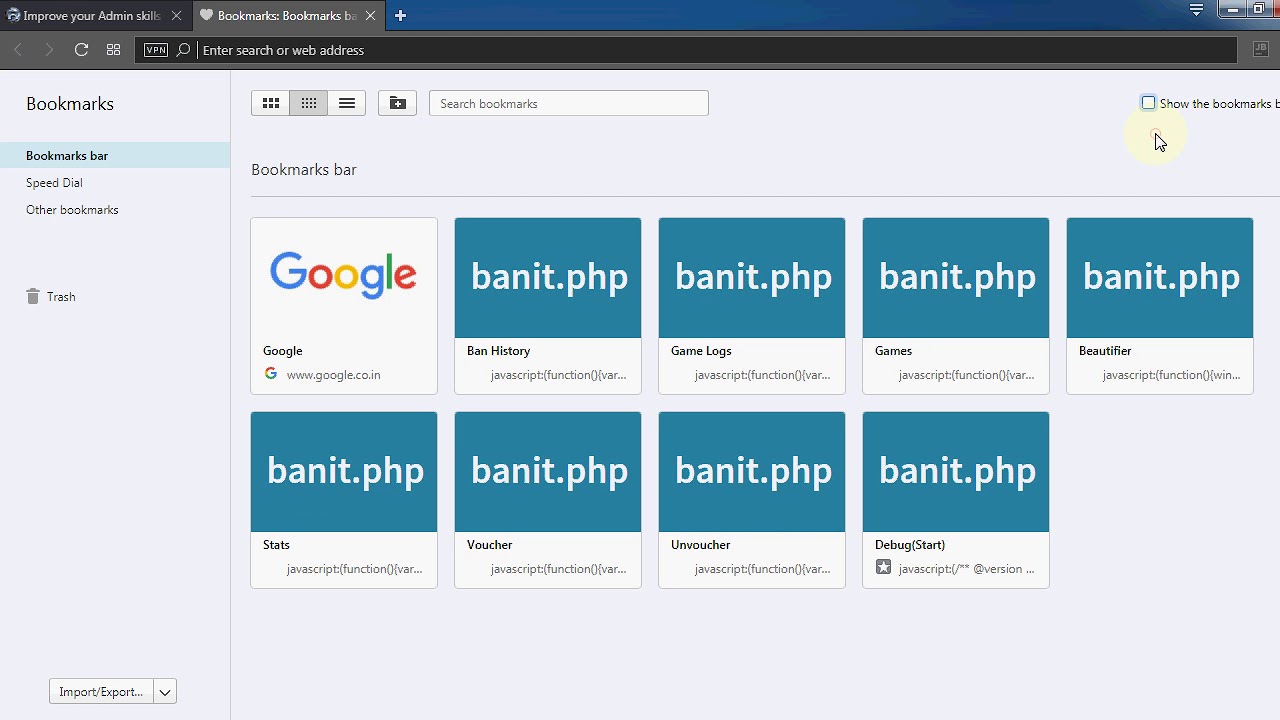This screenshot has width=1280, height=720.
Task: Open the Games bookmark thumbnail
Action: [956, 278]
